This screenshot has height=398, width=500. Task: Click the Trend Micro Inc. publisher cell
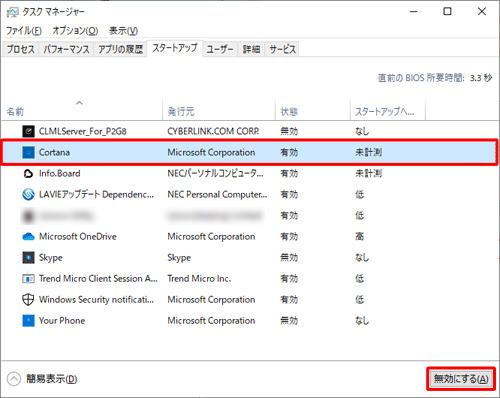pos(199,279)
